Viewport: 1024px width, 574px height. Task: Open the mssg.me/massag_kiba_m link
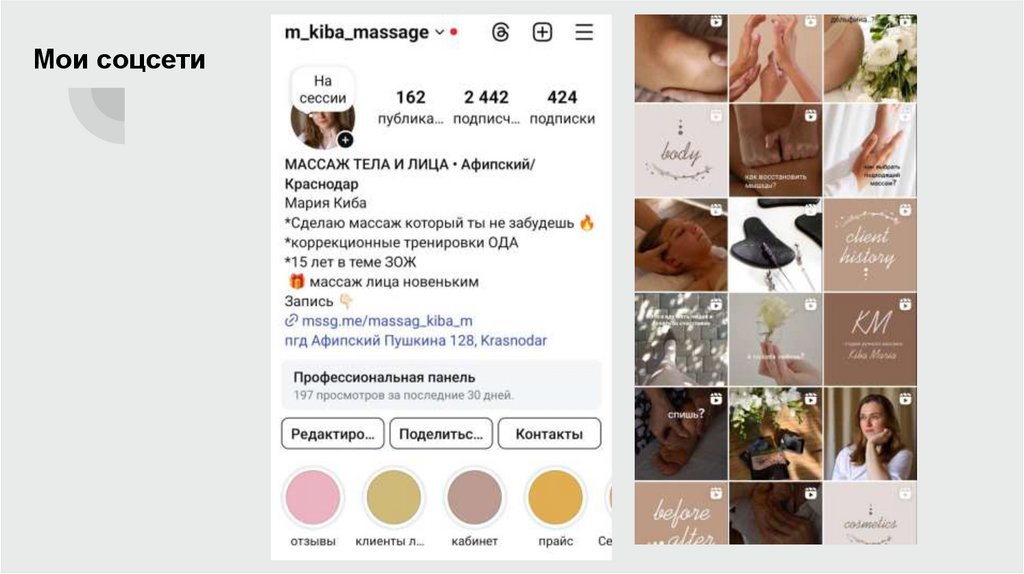387,321
